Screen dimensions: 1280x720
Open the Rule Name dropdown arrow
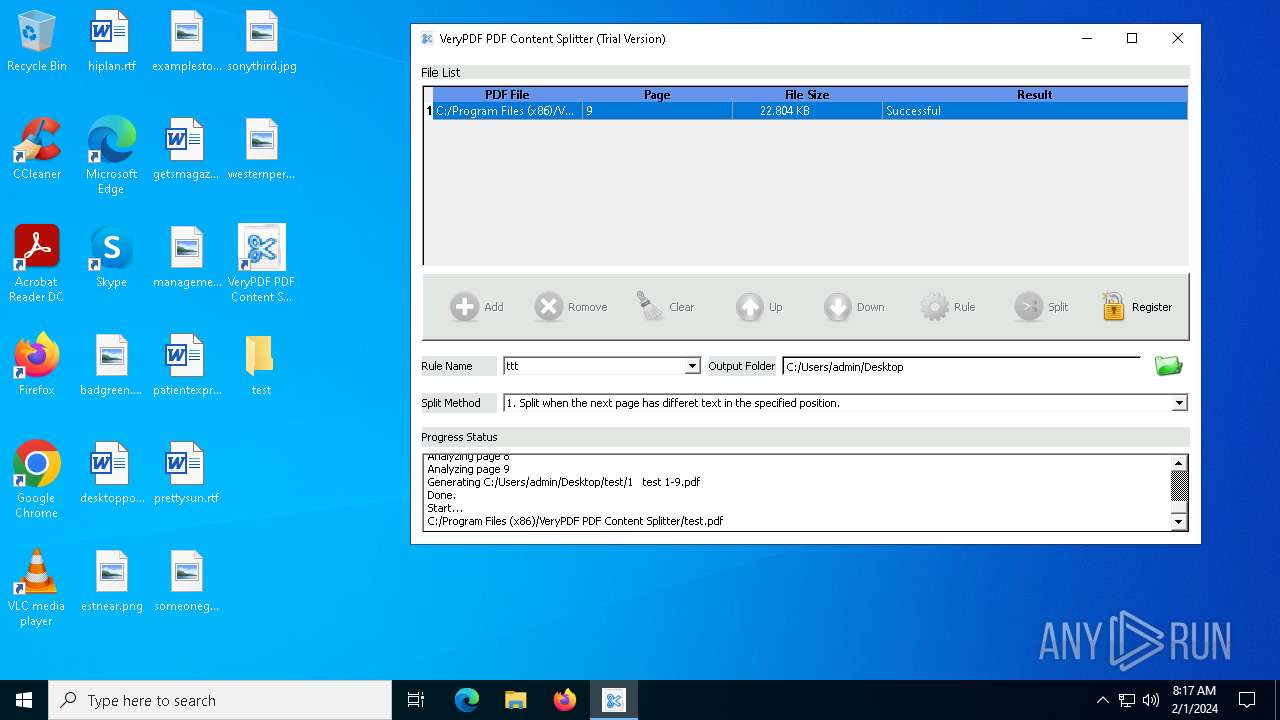pos(692,367)
